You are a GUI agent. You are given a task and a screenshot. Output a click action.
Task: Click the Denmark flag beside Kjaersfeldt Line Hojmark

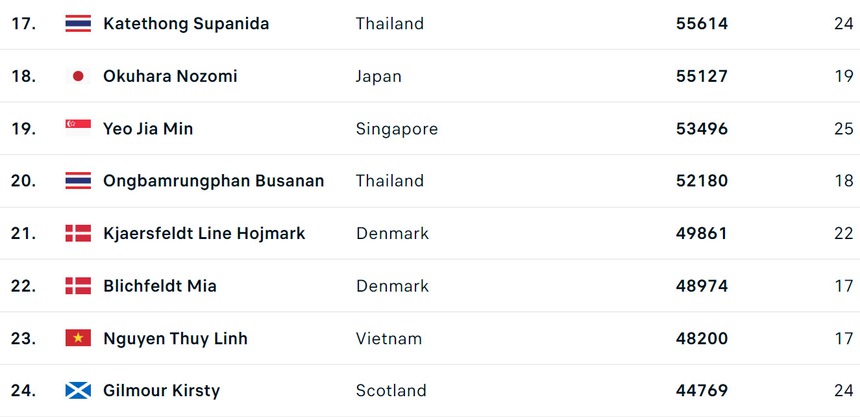pyautogui.click(x=78, y=233)
